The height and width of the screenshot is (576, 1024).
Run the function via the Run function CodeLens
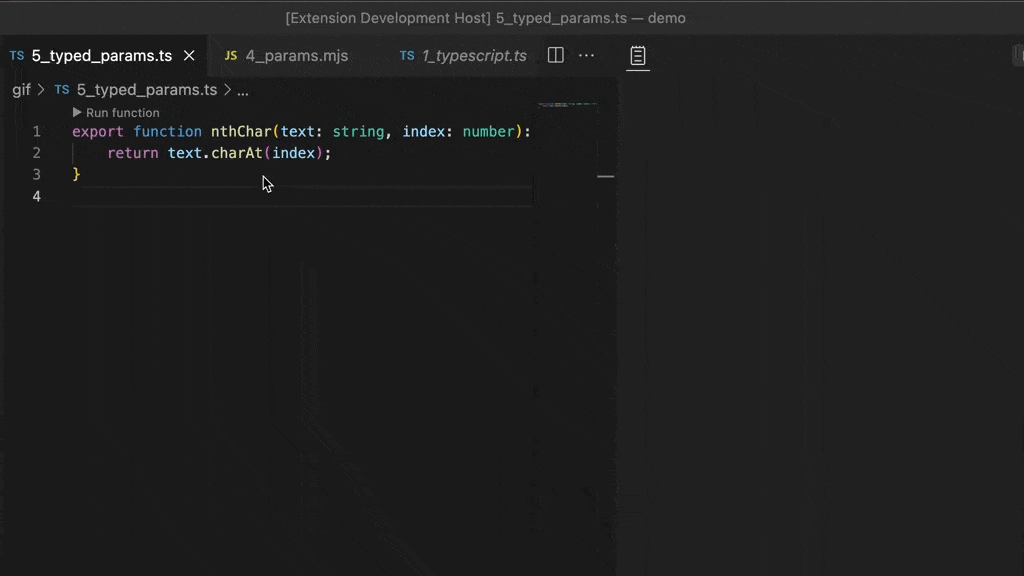[123, 112]
